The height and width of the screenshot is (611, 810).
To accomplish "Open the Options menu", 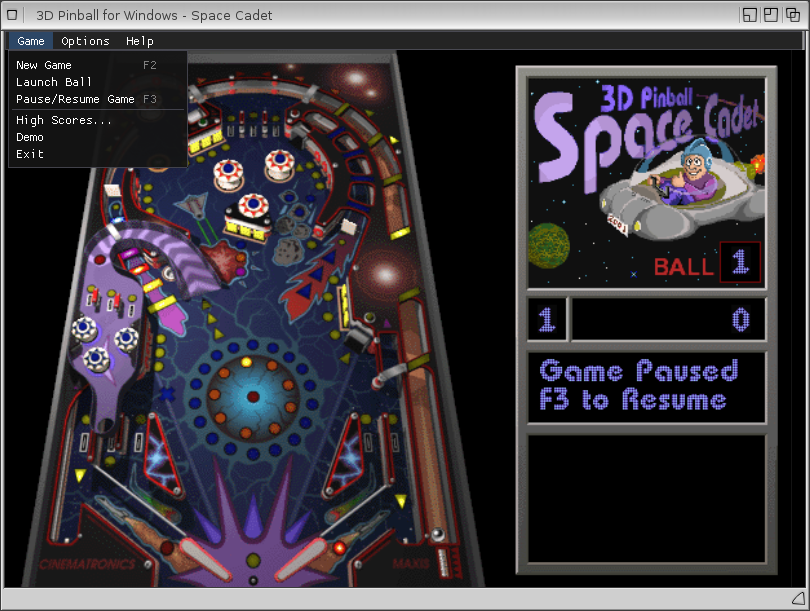I will [x=85, y=41].
